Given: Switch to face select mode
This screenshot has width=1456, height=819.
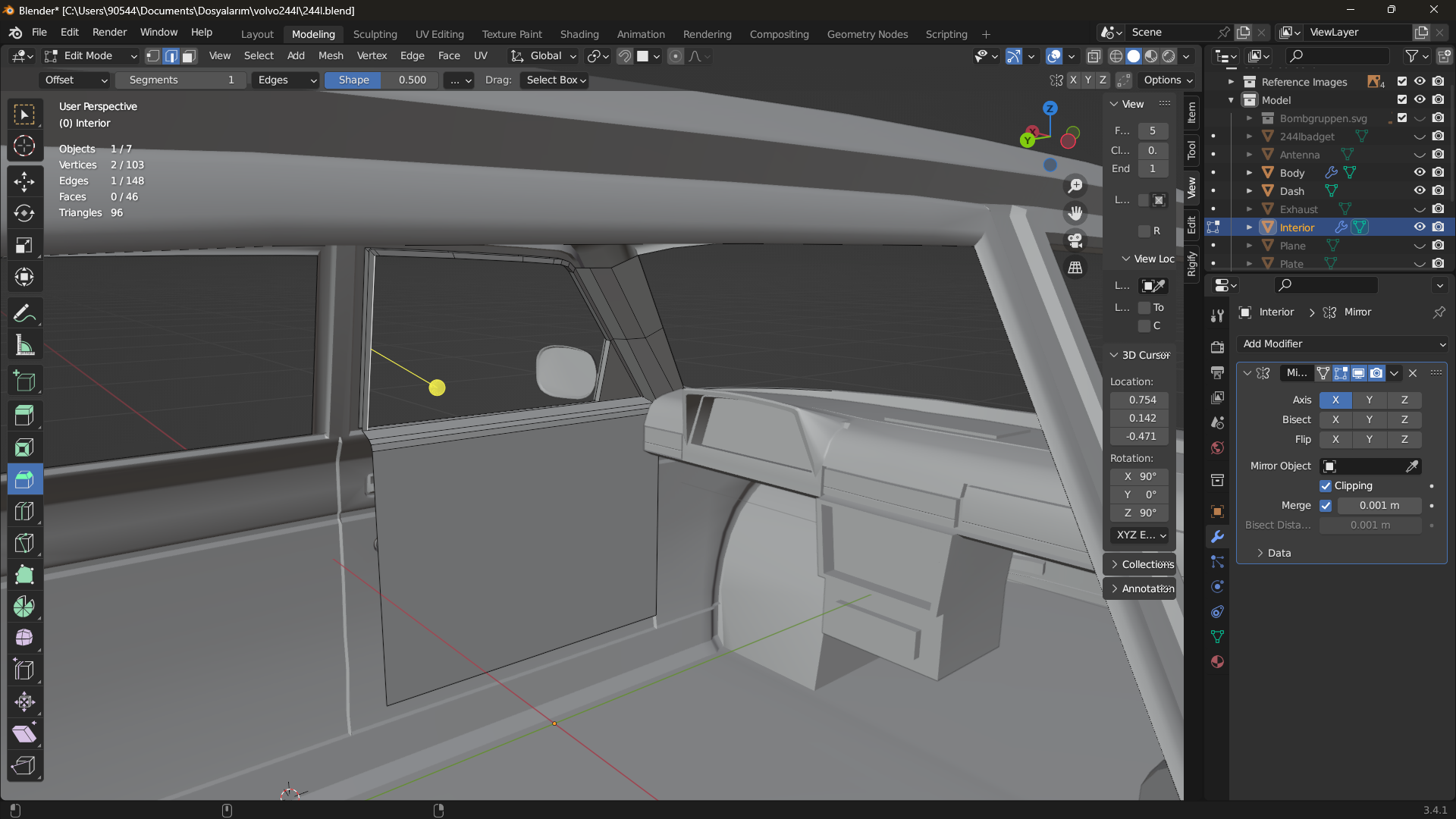Looking at the screenshot, I should [x=190, y=56].
